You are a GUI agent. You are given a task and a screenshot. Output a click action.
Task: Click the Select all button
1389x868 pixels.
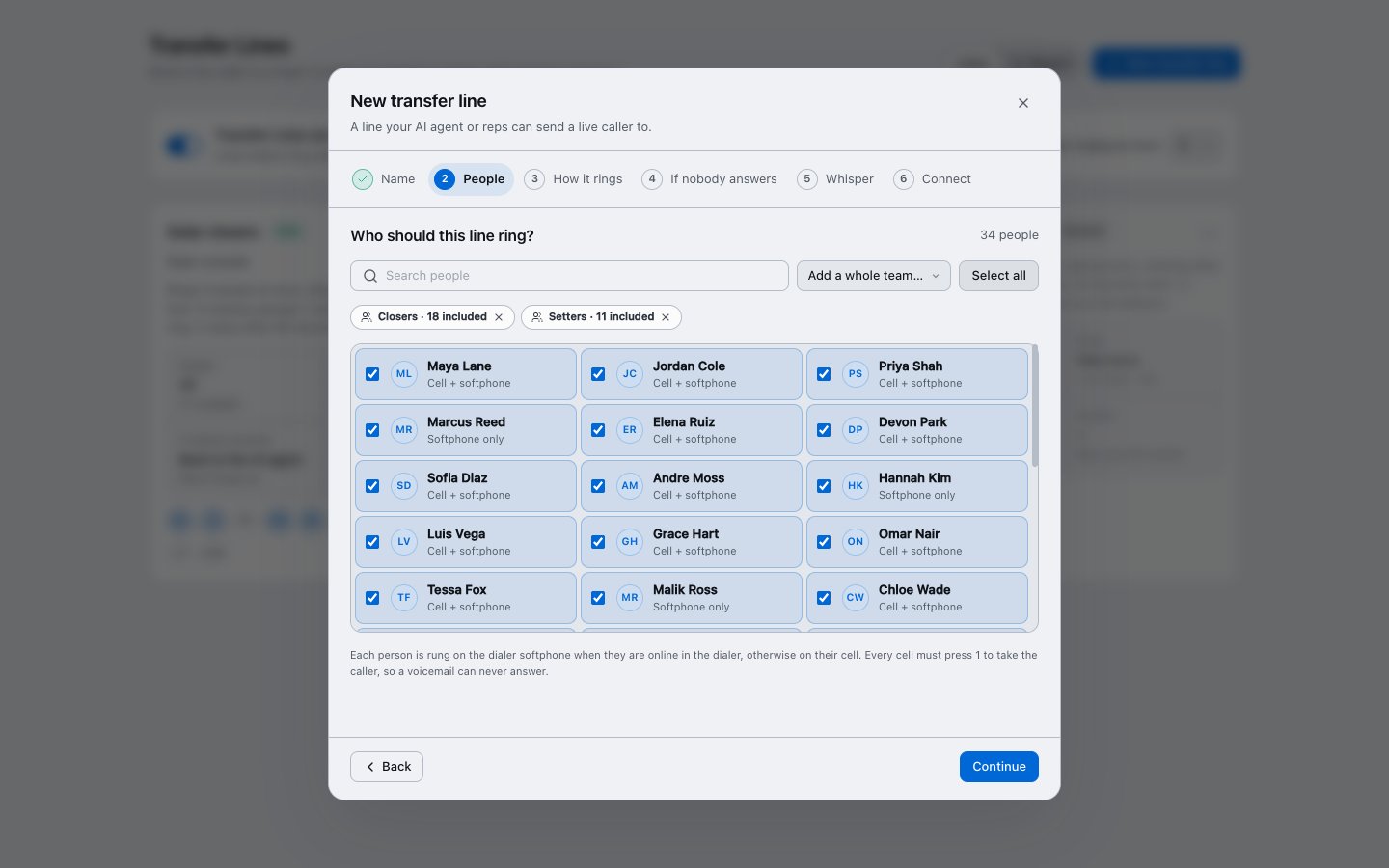point(998,276)
